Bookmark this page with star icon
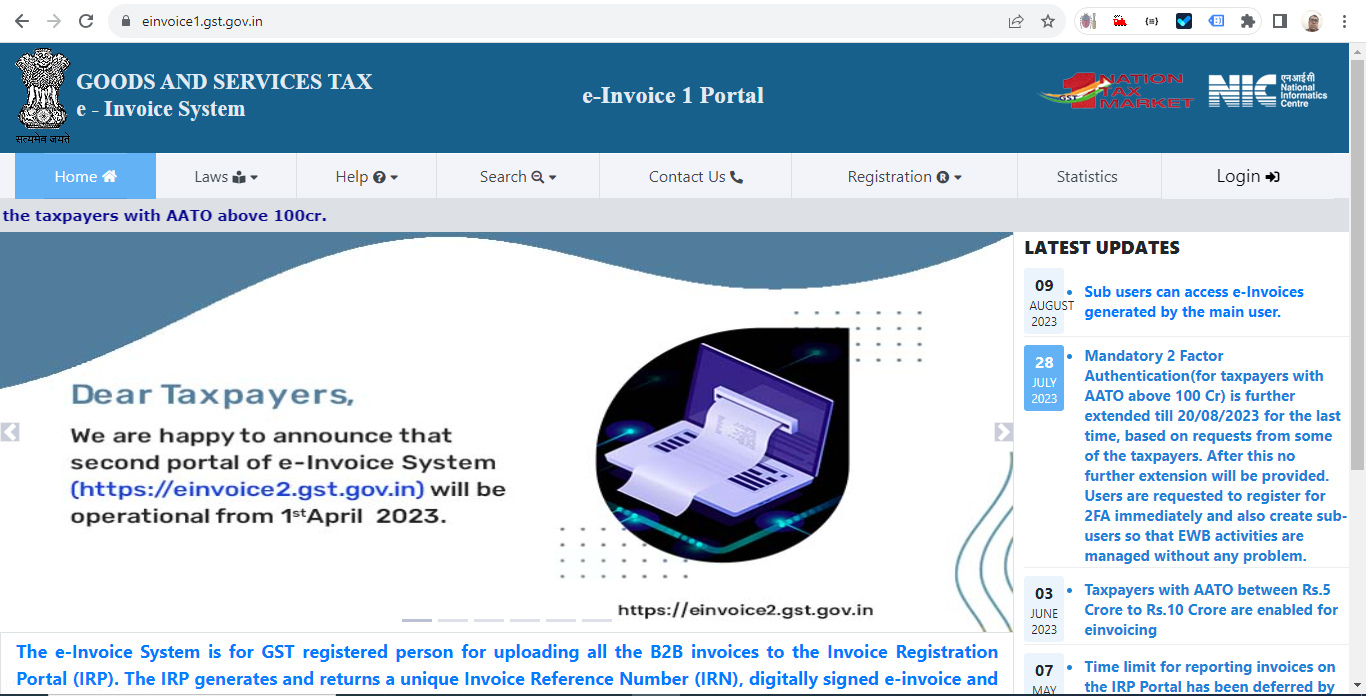Screen dimensions: 1366x696 click(x=1048, y=21)
